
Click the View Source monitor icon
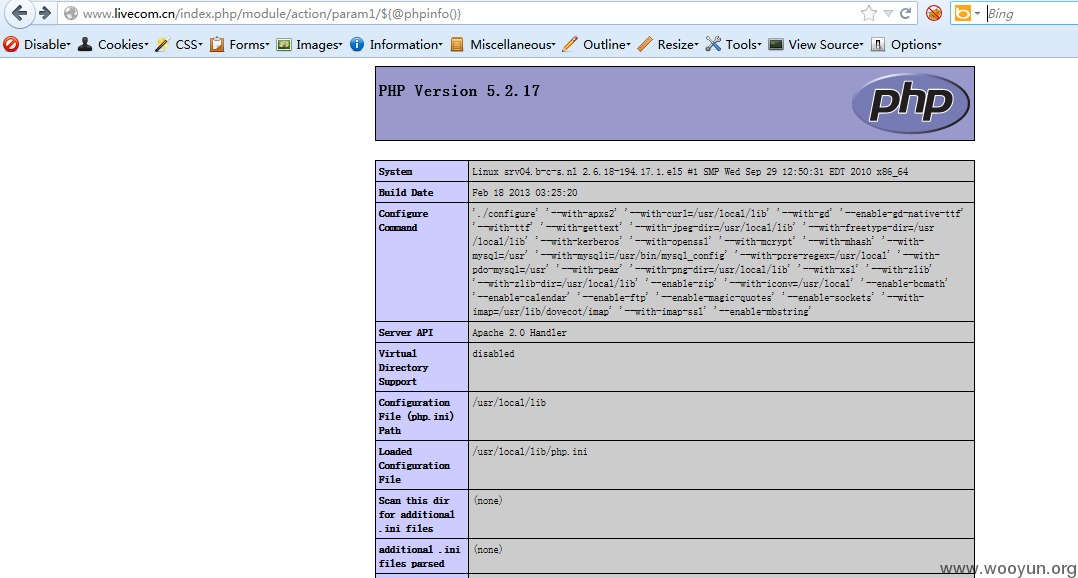[x=776, y=44]
